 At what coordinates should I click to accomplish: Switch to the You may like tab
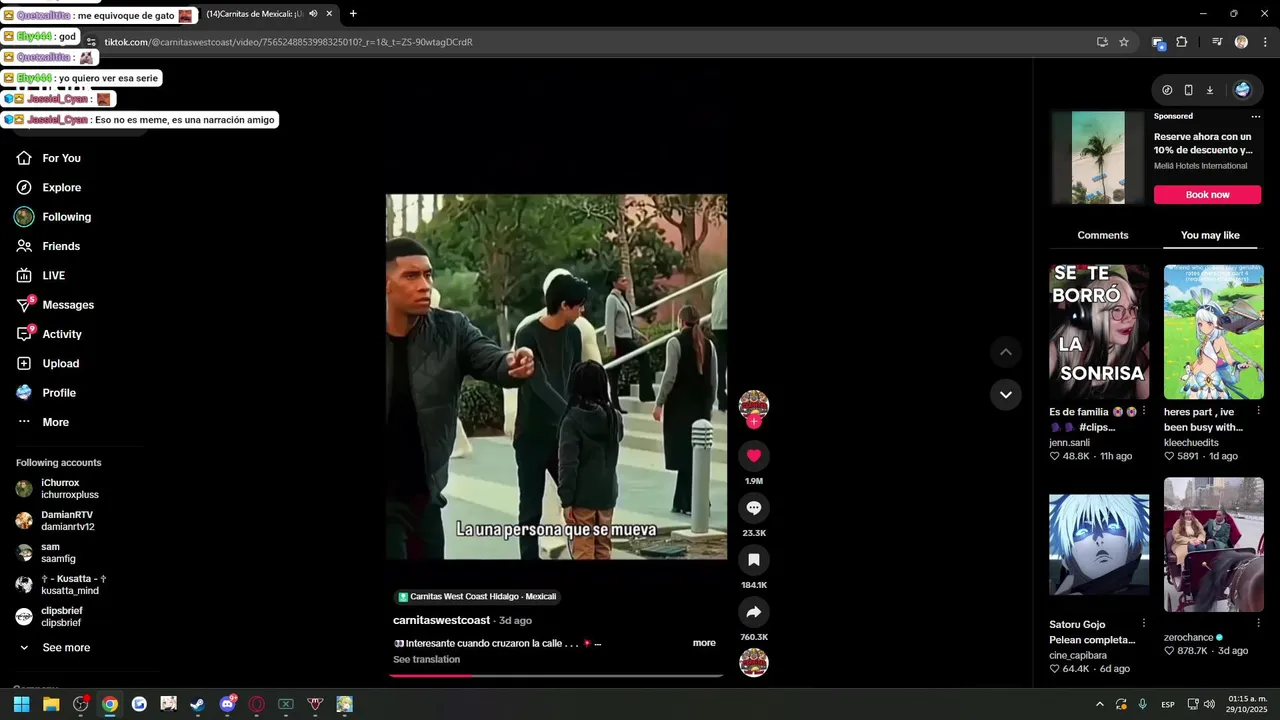[x=1210, y=236]
